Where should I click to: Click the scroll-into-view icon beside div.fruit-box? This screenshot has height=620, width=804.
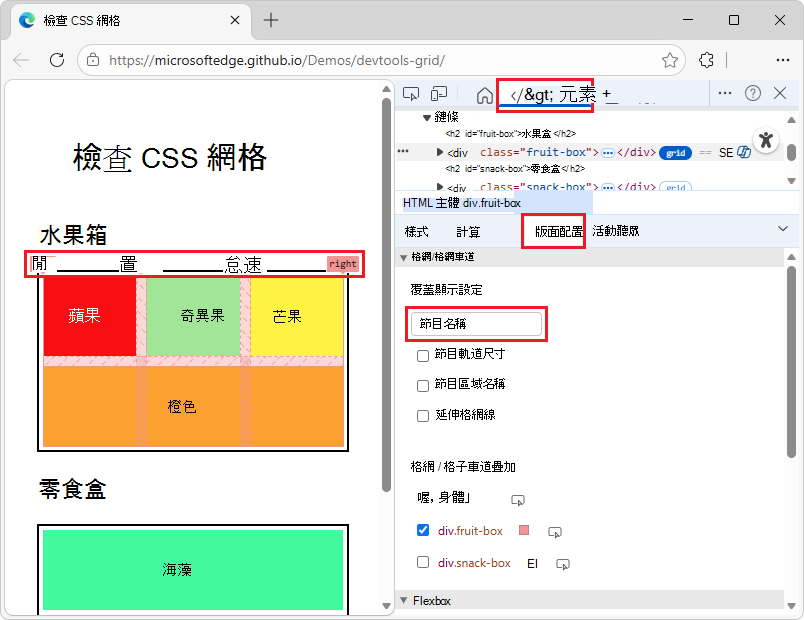(x=555, y=531)
